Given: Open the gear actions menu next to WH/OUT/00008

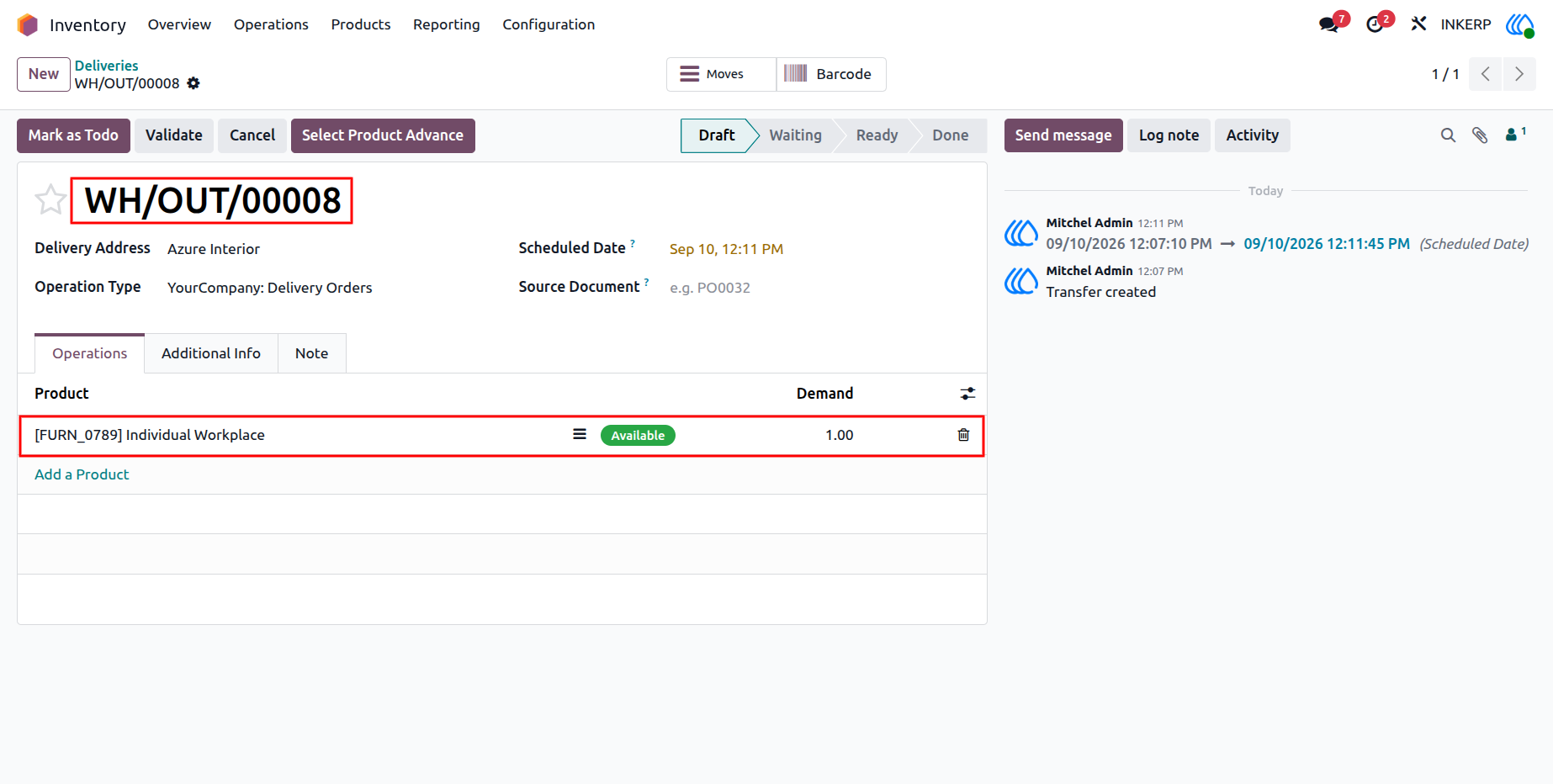Looking at the screenshot, I should tap(193, 83).
